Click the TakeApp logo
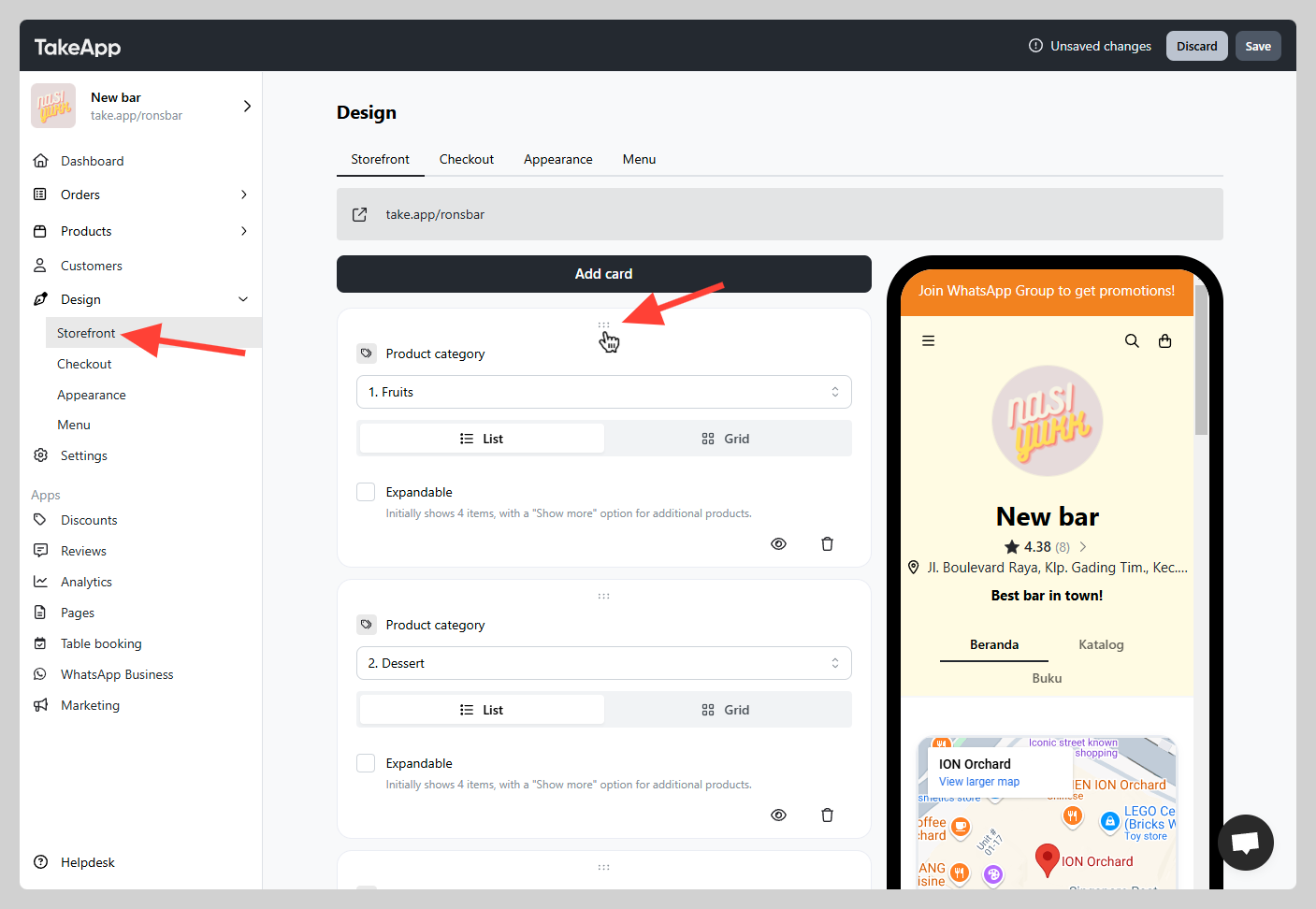The width and height of the screenshot is (1316, 909). coord(78,47)
